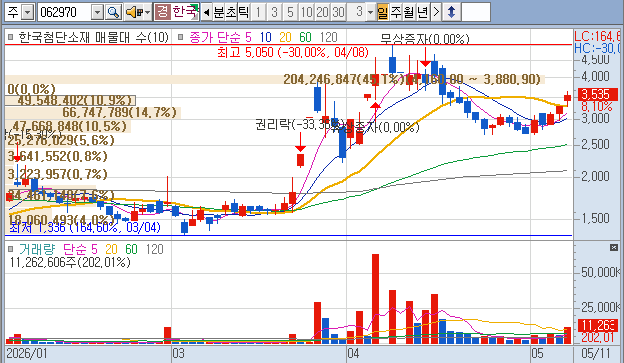Click the stock code 062970 input field

64,12
